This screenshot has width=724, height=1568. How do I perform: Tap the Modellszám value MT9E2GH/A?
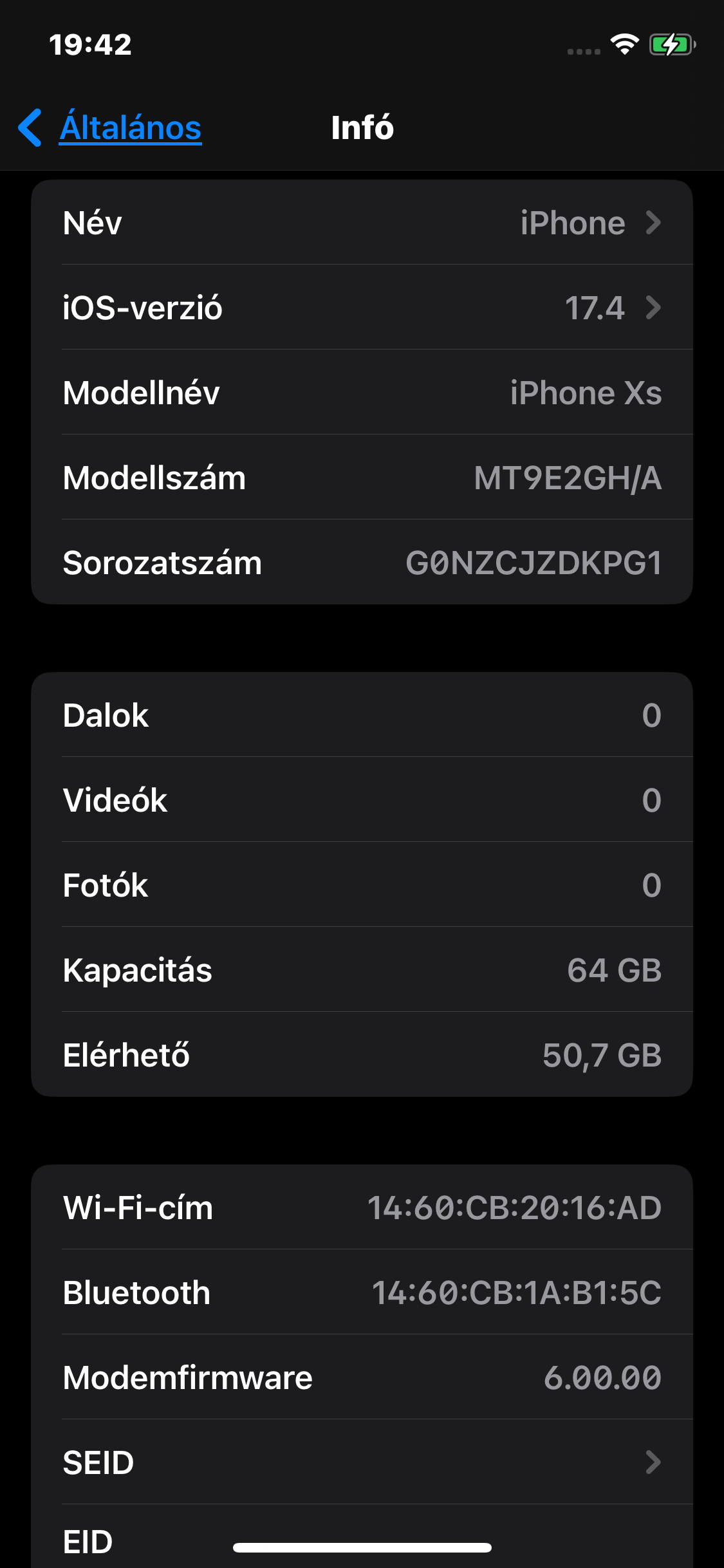pos(568,478)
